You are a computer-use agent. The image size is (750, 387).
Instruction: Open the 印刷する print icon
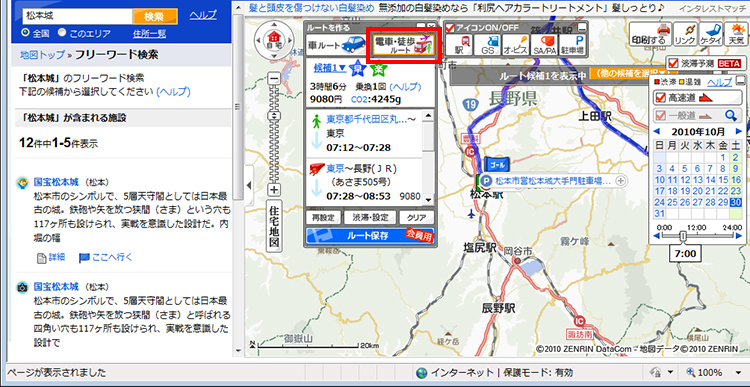point(648,35)
